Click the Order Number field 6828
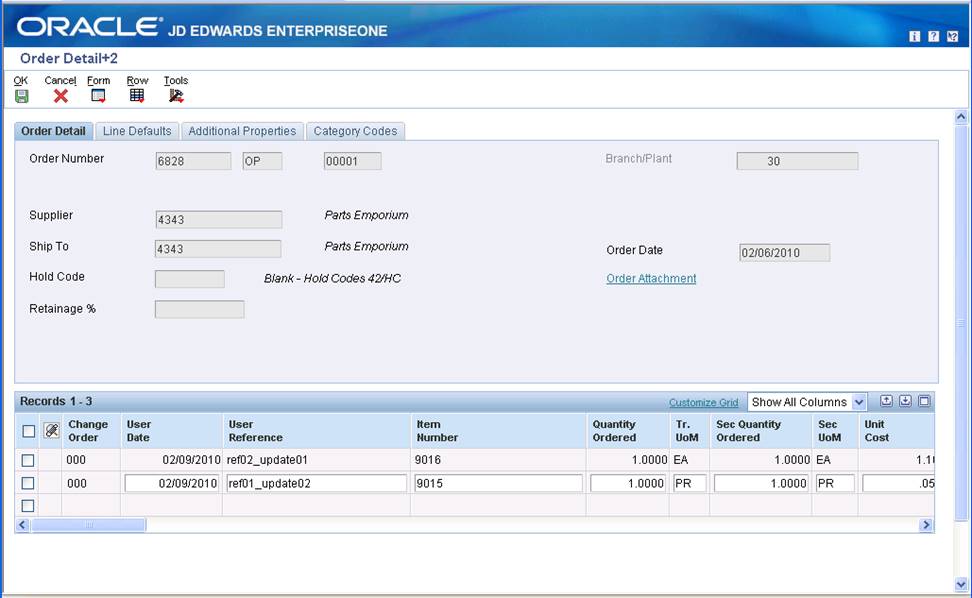 [193, 161]
